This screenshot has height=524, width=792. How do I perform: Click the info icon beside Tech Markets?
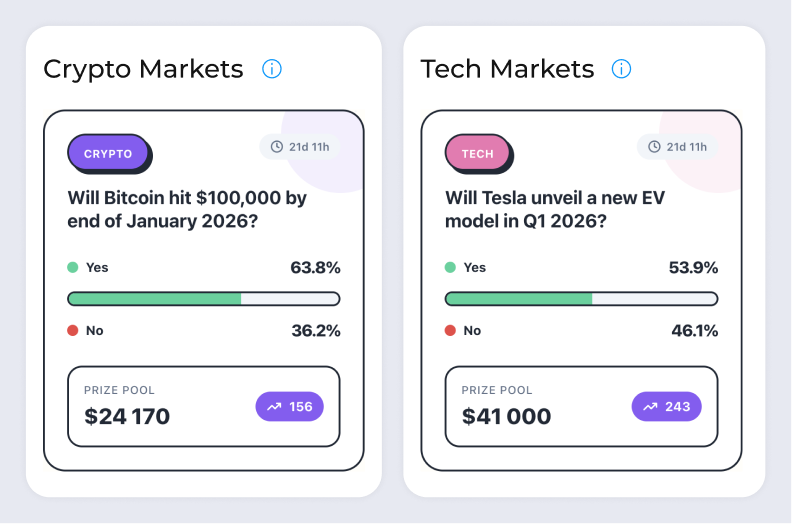pyautogui.click(x=622, y=69)
